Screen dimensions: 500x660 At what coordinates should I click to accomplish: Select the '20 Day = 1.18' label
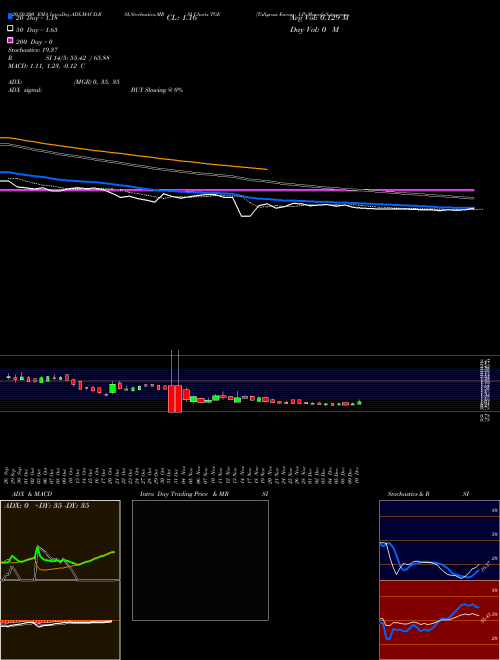tap(36, 18)
